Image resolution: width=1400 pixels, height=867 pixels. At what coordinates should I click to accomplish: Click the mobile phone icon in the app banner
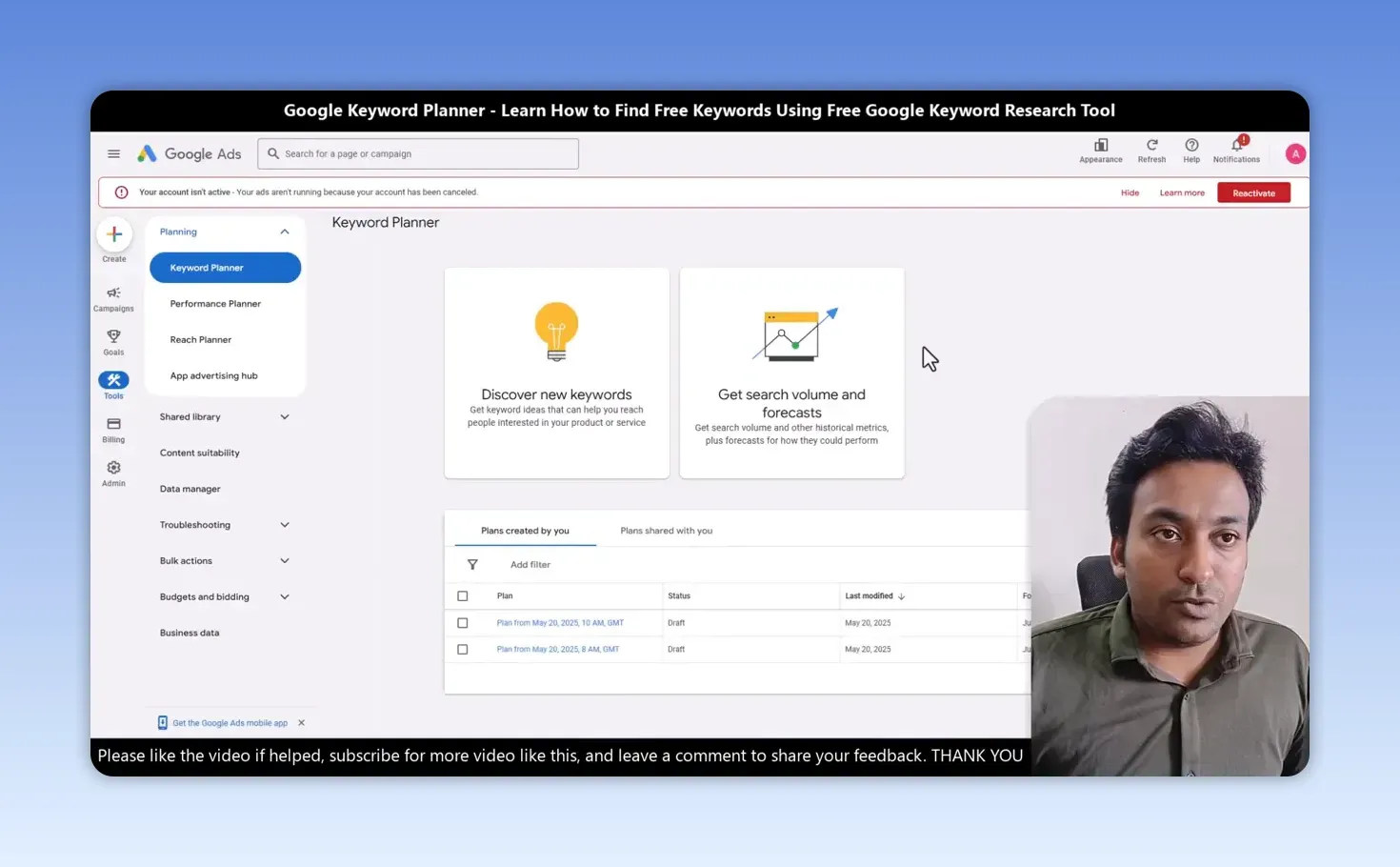pyautogui.click(x=163, y=722)
